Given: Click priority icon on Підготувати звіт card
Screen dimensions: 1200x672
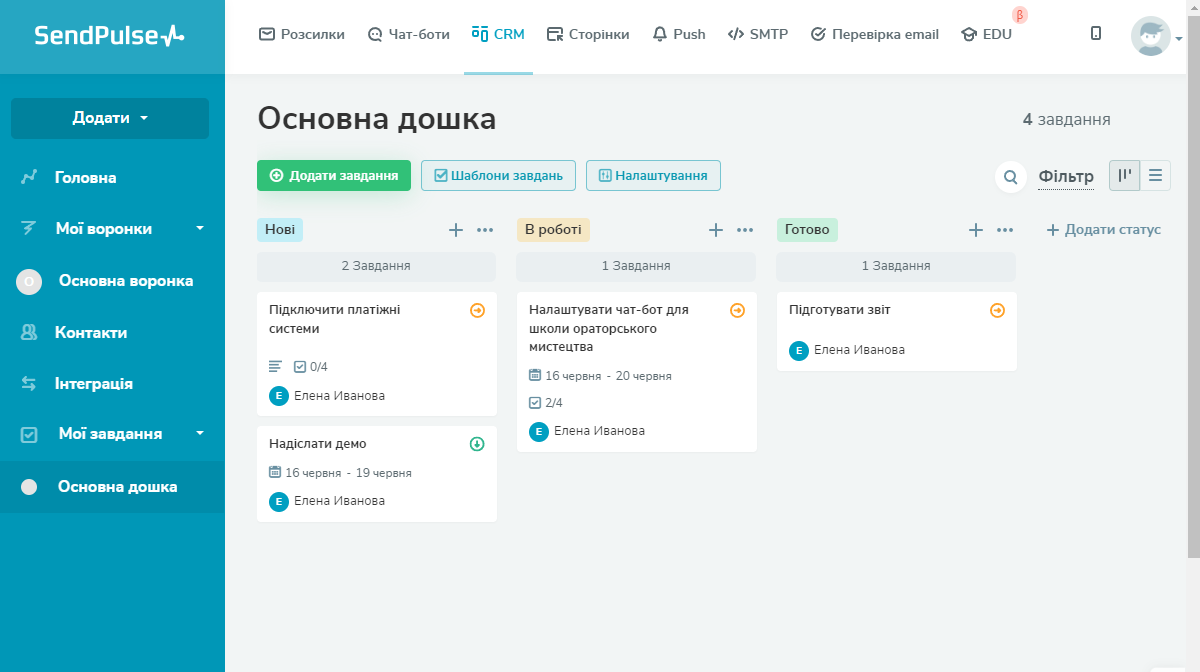Looking at the screenshot, I should click(997, 311).
